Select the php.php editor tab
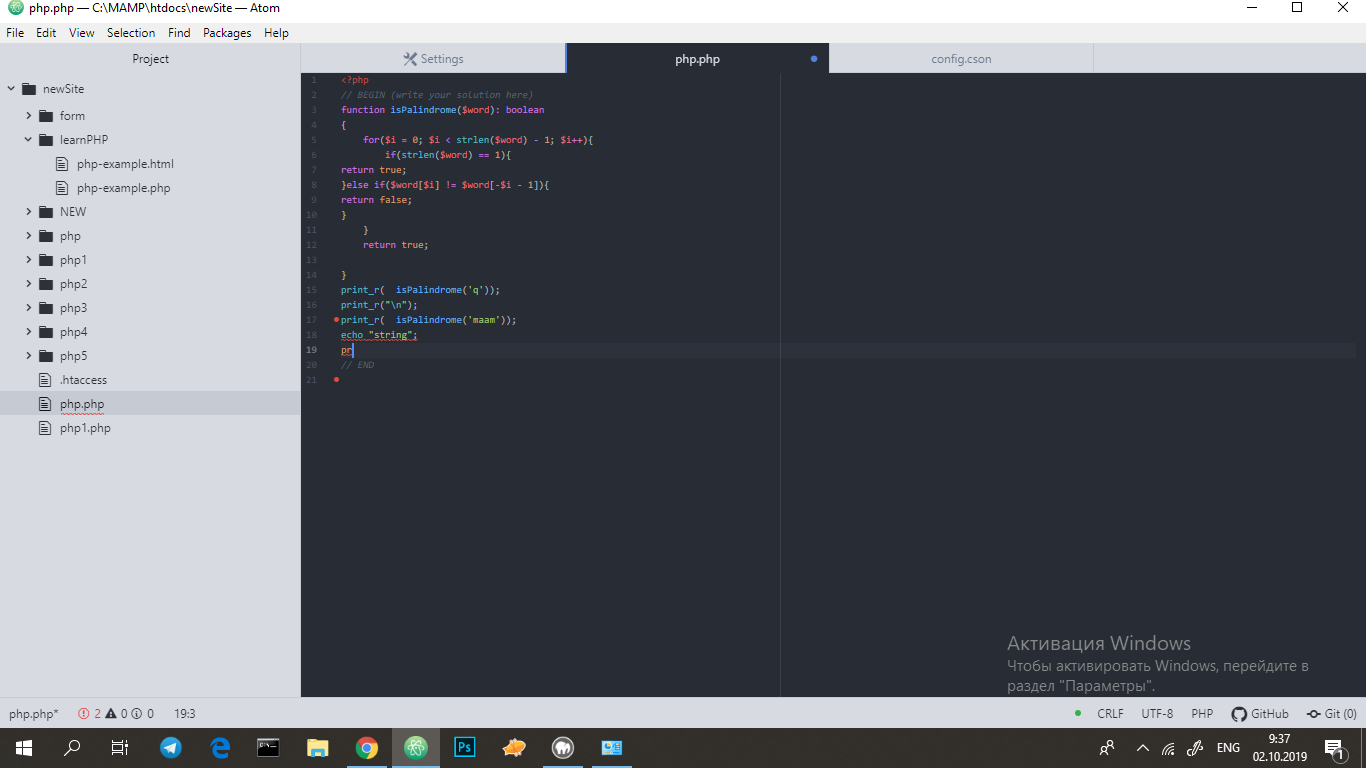 click(x=697, y=59)
